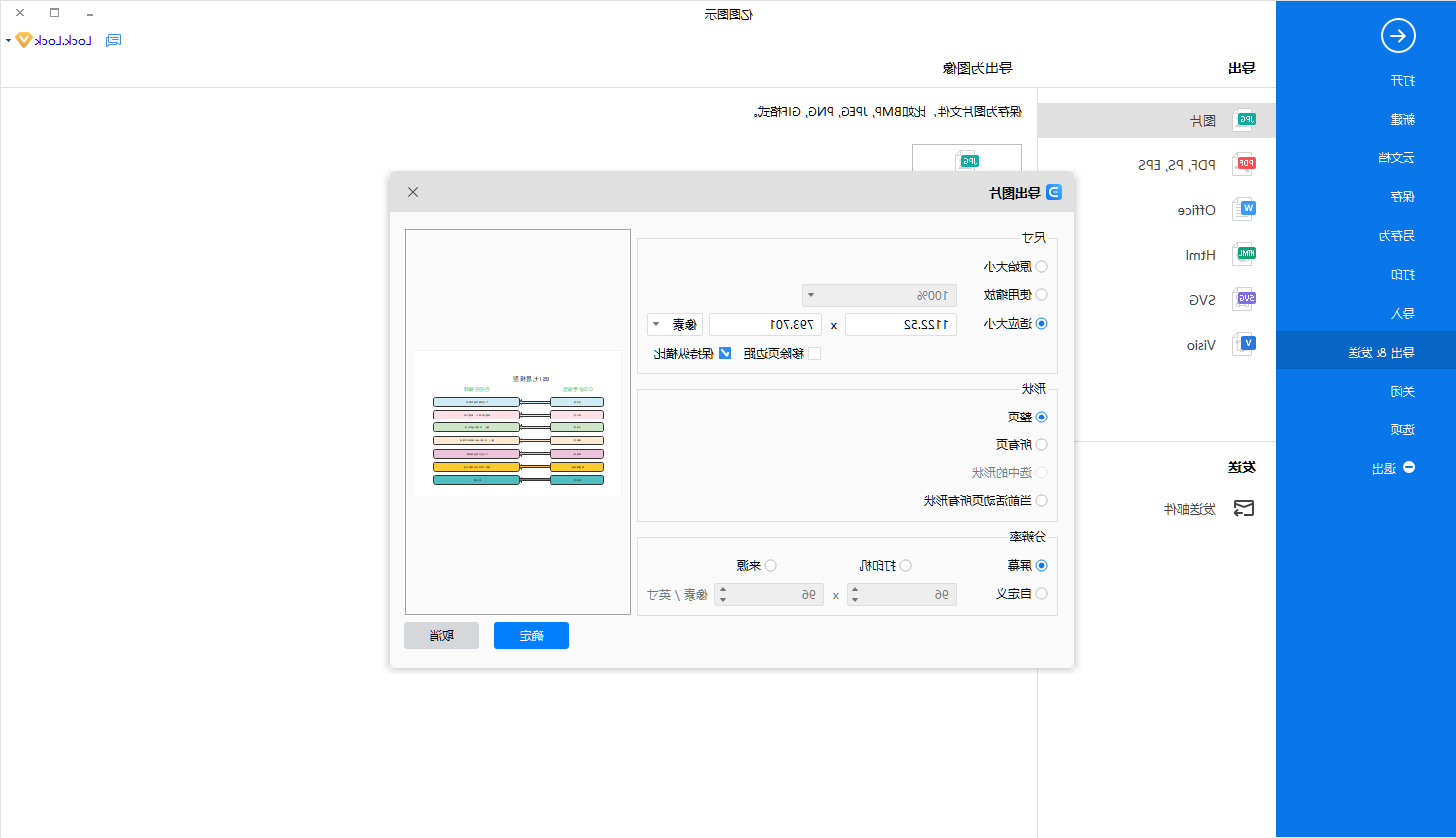The width and height of the screenshot is (1456, 838).
Task: Select the 原始大小 radio button
Action: click(1041, 267)
